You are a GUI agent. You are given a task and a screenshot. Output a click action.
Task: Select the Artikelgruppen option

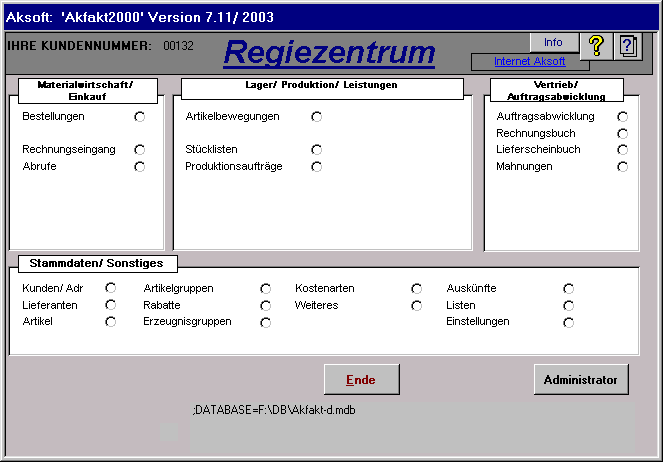(x=265, y=288)
